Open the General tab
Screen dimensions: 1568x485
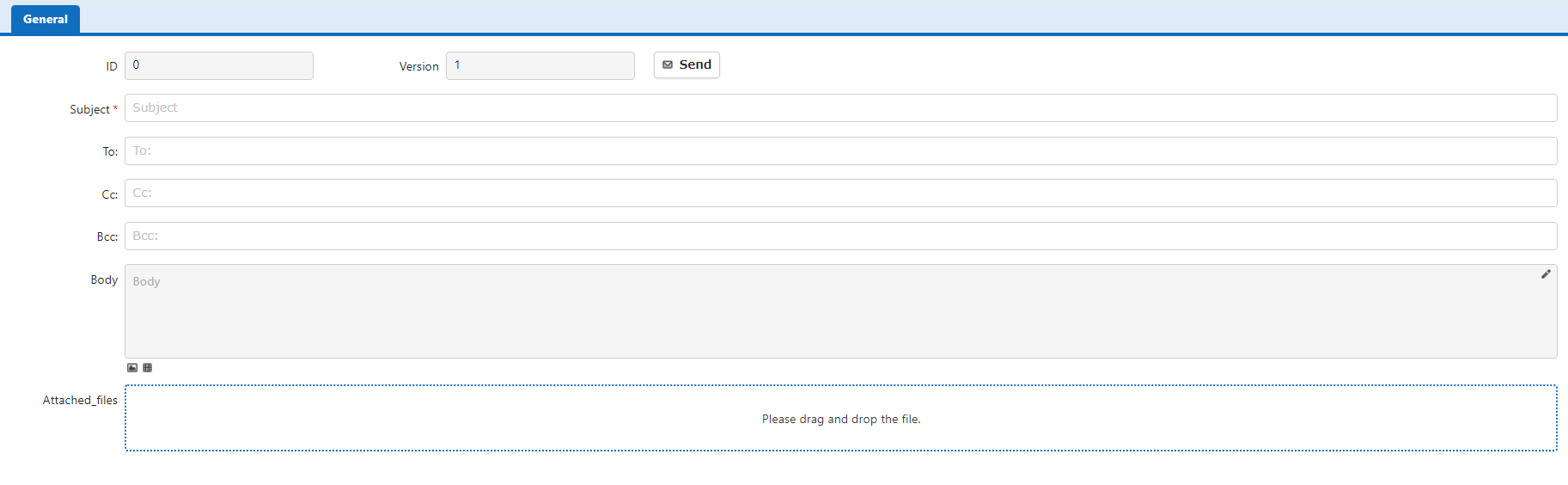[x=46, y=19]
